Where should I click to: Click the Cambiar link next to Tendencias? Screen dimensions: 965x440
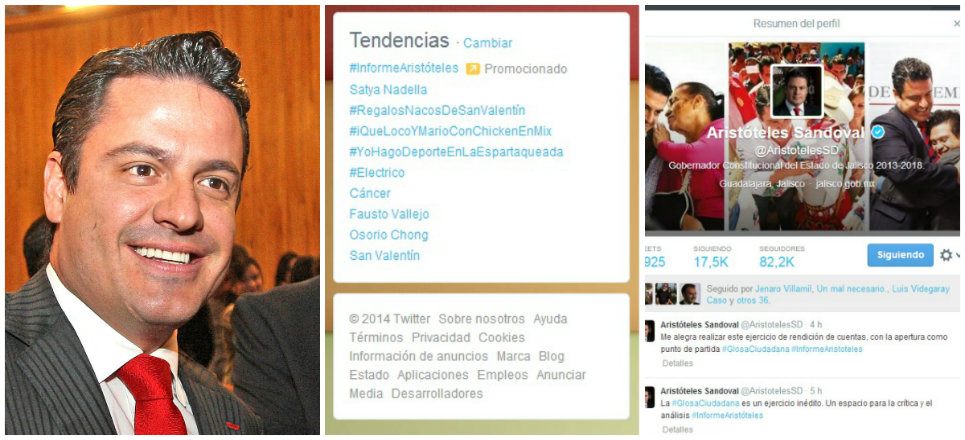point(487,43)
